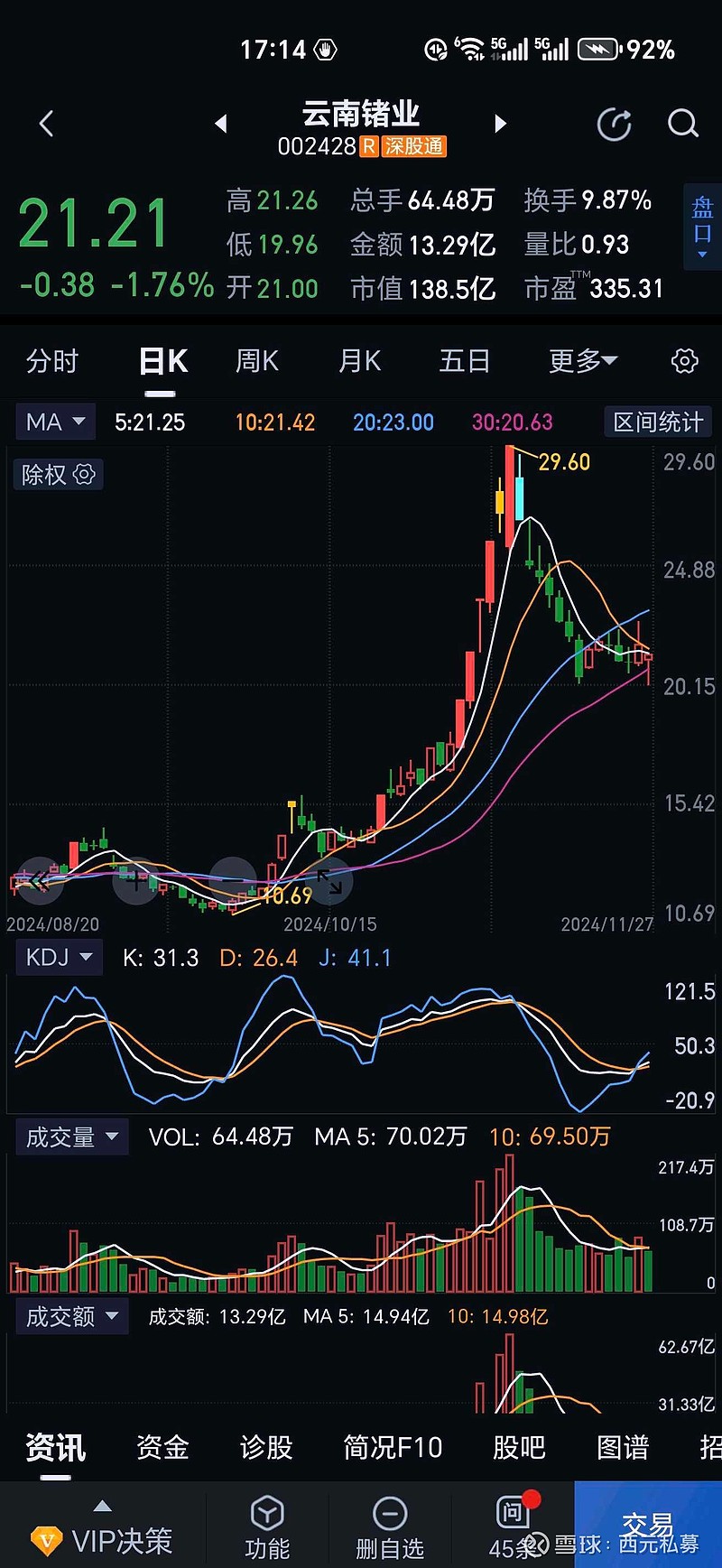The image size is (722, 1568).
Task: Open 股吧 tab
Action: click(x=519, y=1448)
